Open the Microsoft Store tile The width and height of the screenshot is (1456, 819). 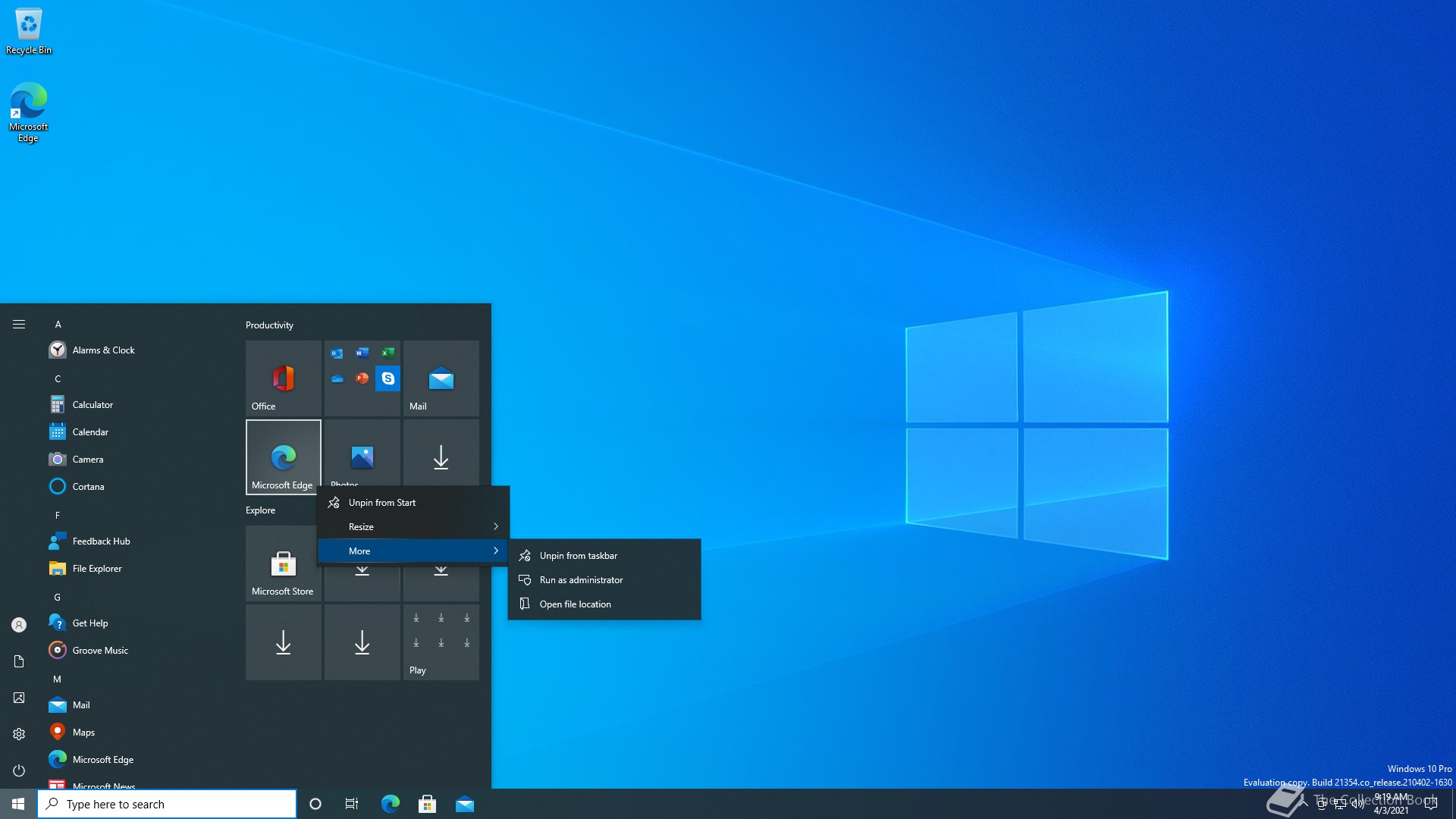[x=284, y=563]
